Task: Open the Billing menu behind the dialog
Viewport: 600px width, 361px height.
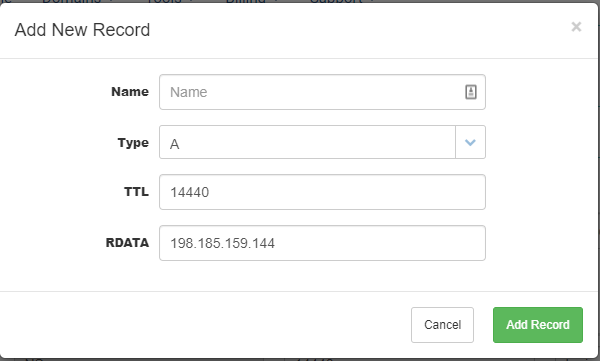Action: click(249, 1)
